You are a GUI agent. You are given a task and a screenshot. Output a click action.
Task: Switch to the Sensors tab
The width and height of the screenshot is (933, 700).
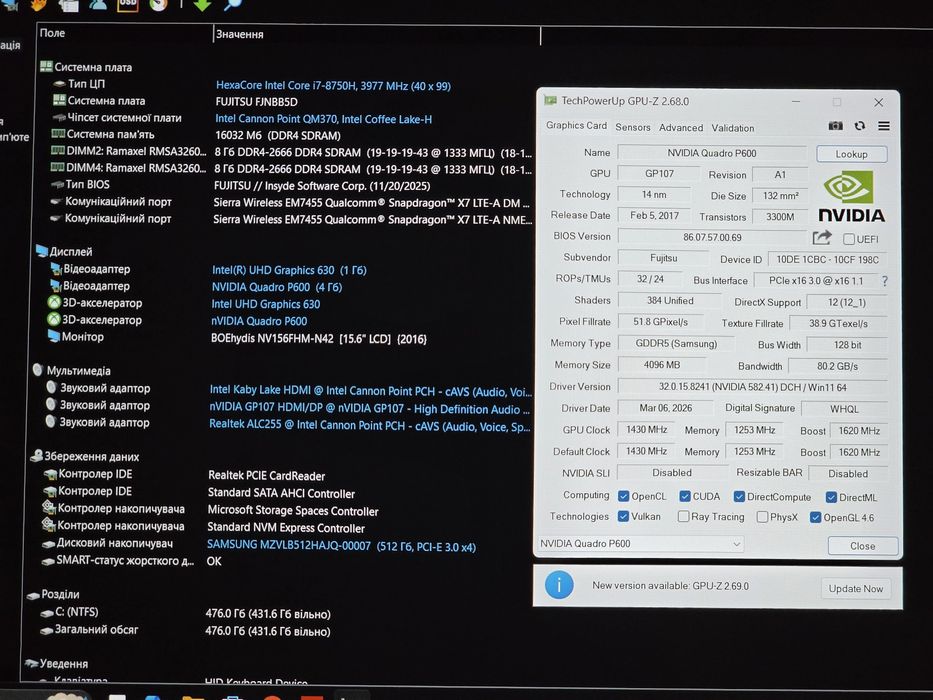[633, 127]
